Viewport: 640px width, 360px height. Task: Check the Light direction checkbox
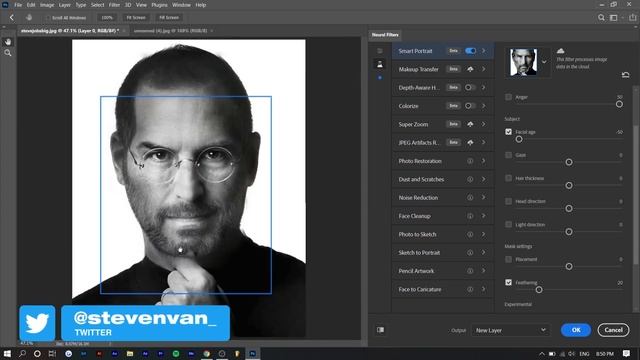pyautogui.click(x=508, y=224)
